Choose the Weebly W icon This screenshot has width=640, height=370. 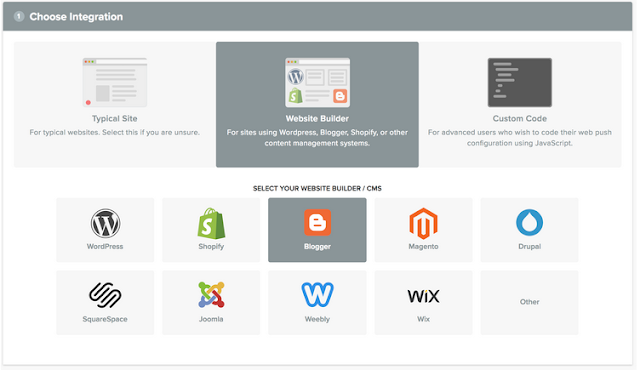317,295
